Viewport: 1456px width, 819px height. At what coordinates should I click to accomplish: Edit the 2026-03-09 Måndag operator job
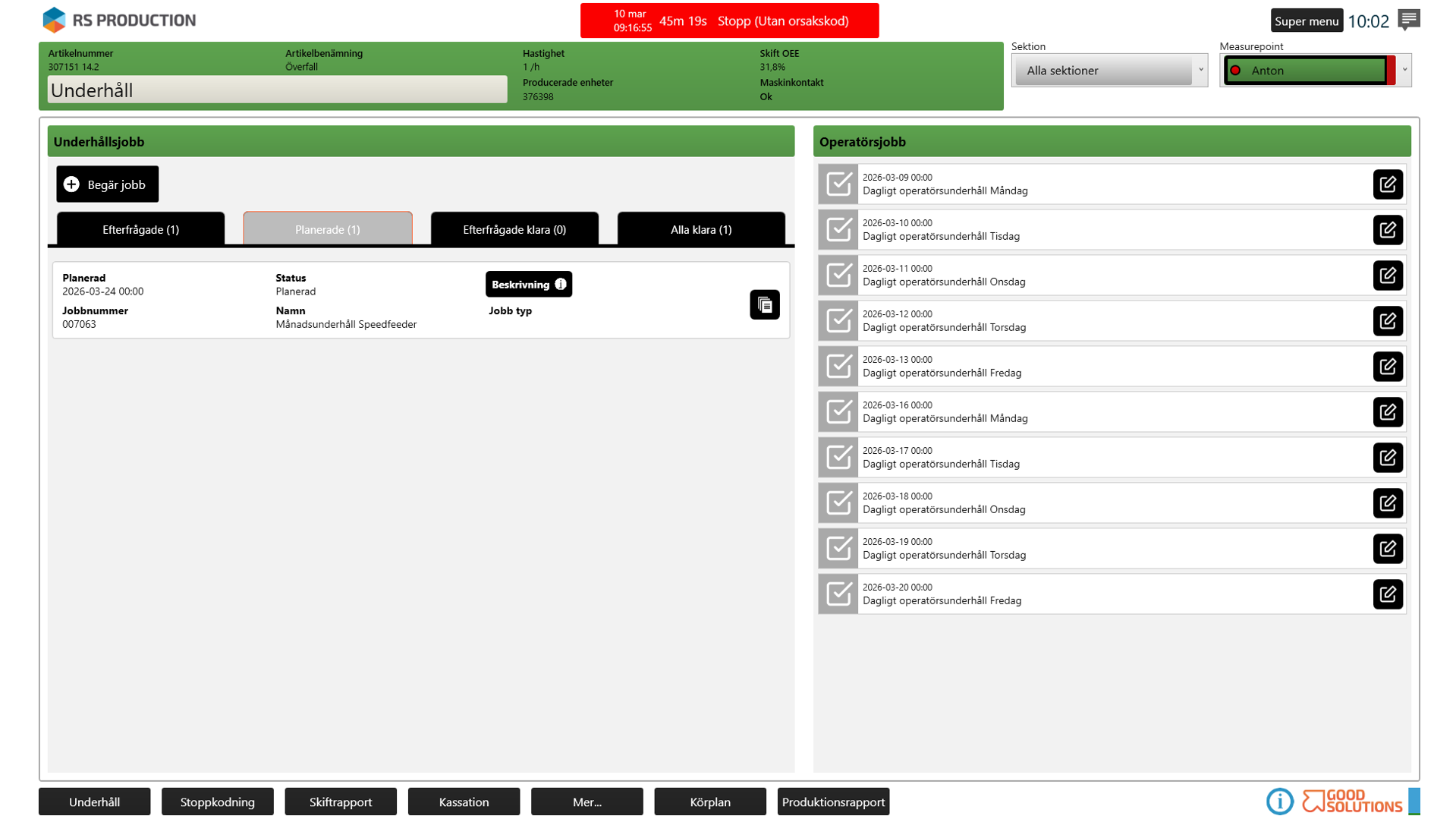click(x=1387, y=184)
